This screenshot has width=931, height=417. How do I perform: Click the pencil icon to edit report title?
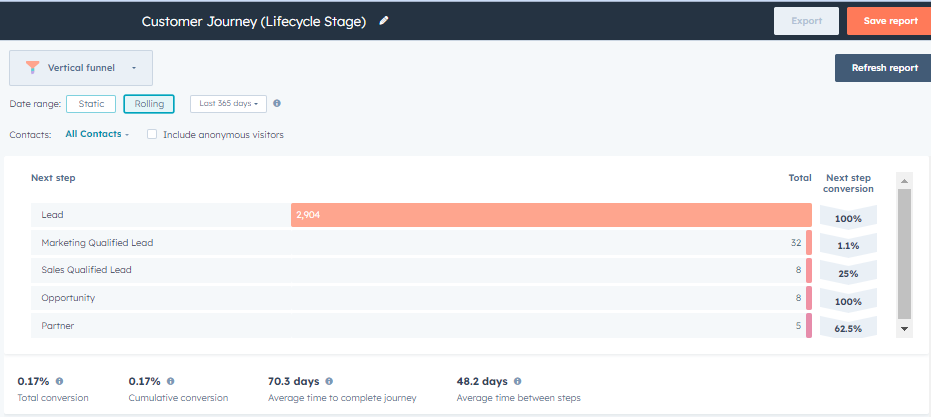click(x=384, y=21)
